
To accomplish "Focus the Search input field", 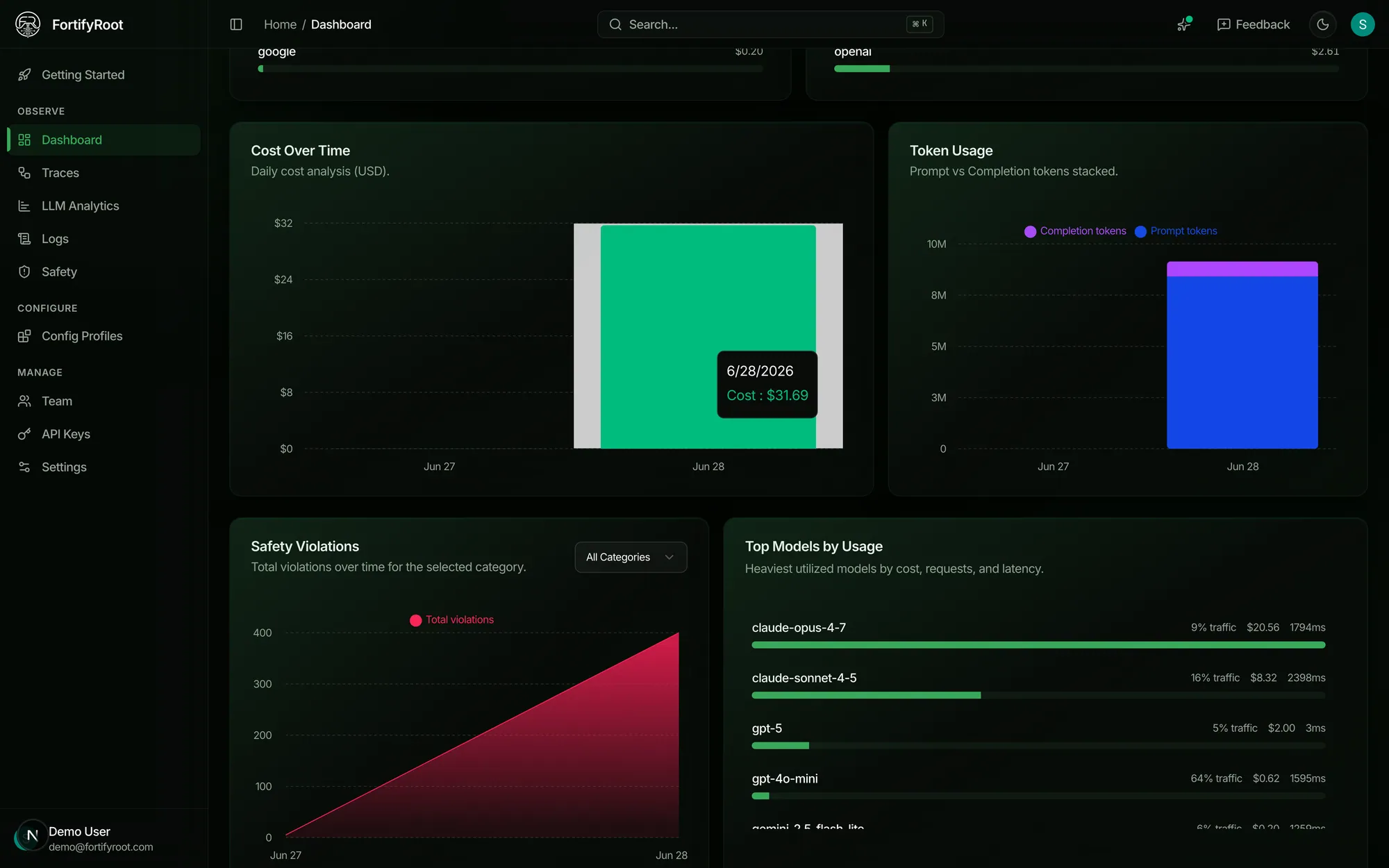I will tap(770, 24).
